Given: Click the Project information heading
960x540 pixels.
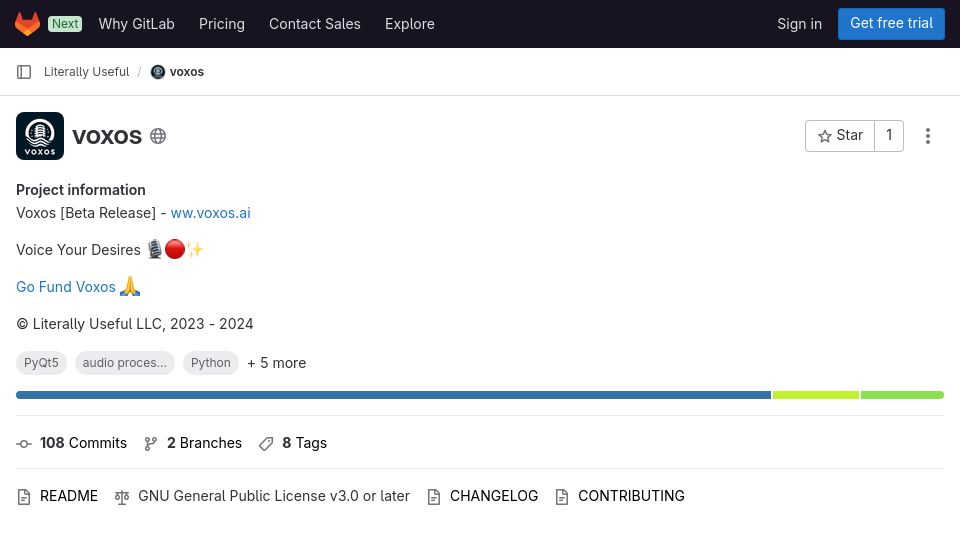Looking at the screenshot, I should pos(81,190).
